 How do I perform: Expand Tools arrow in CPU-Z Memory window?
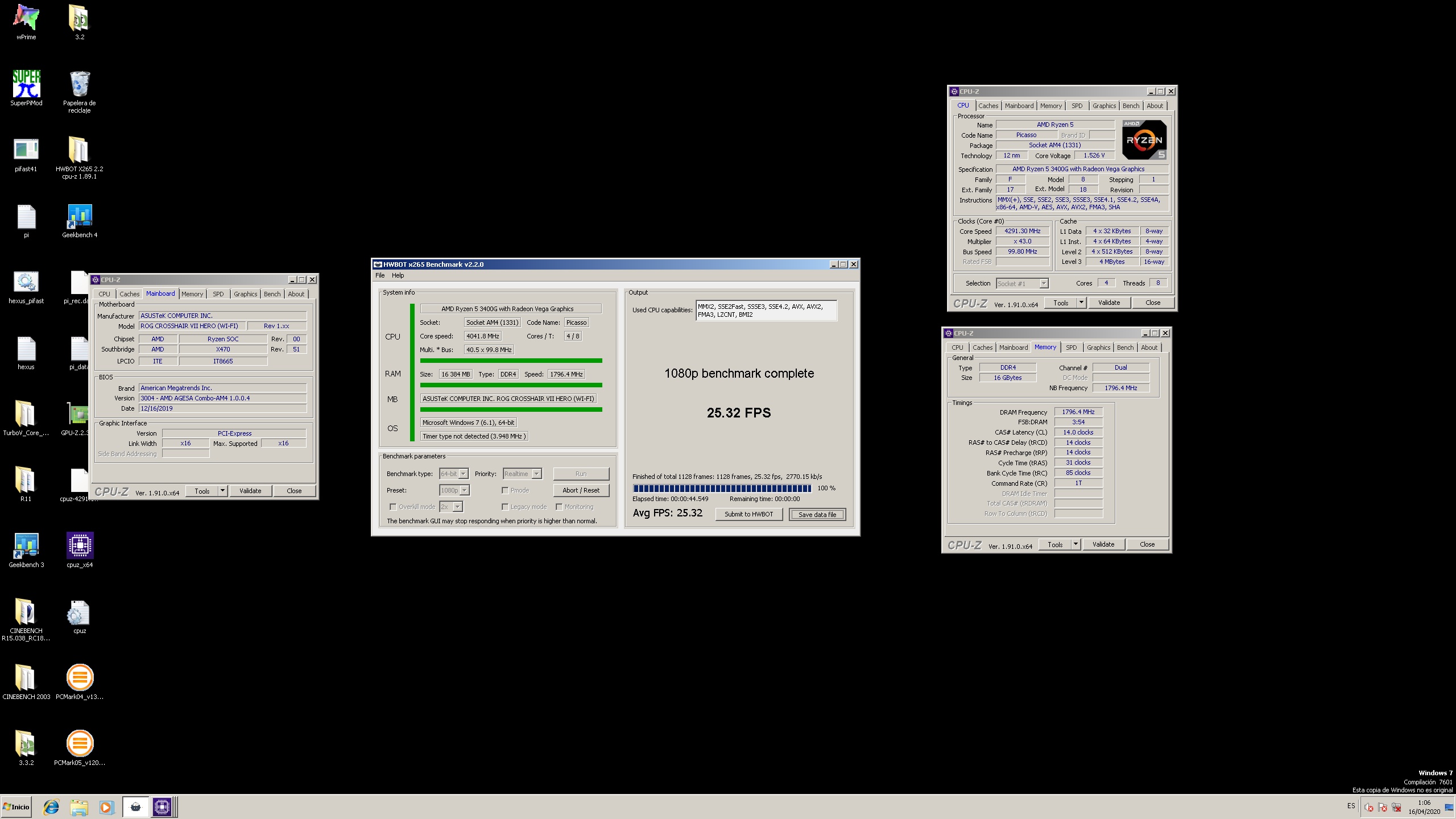1076,544
